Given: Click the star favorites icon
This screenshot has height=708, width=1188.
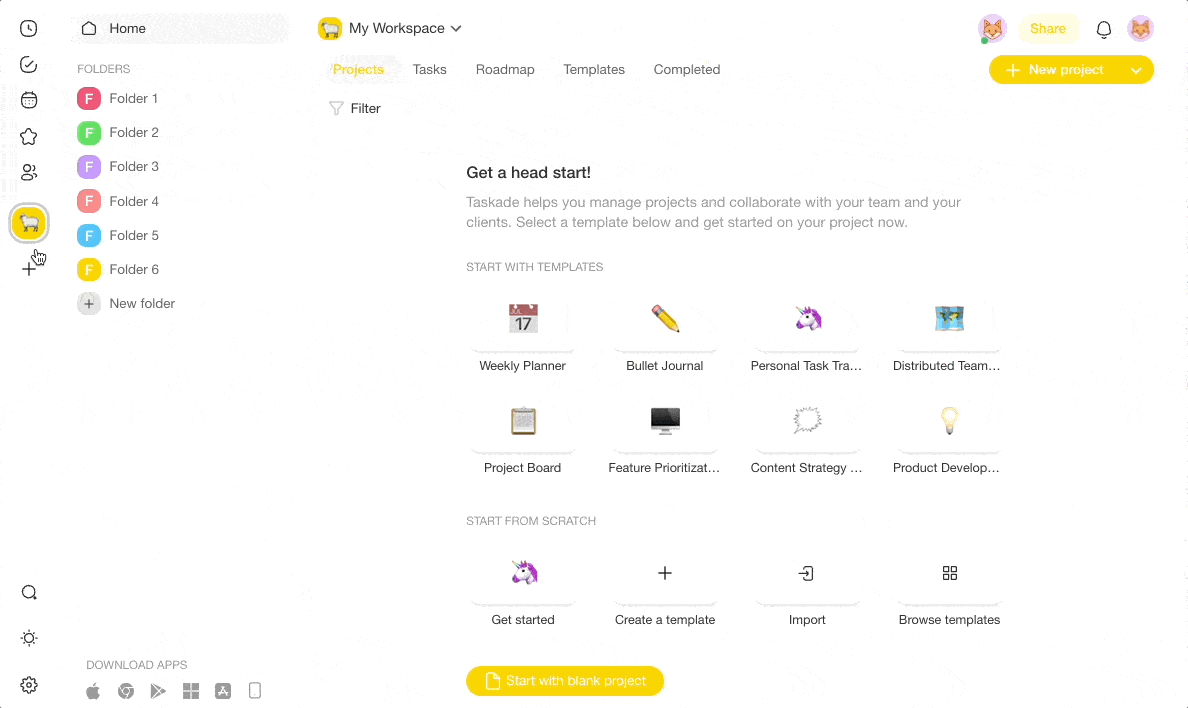Looking at the screenshot, I should (x=28, y=135).
